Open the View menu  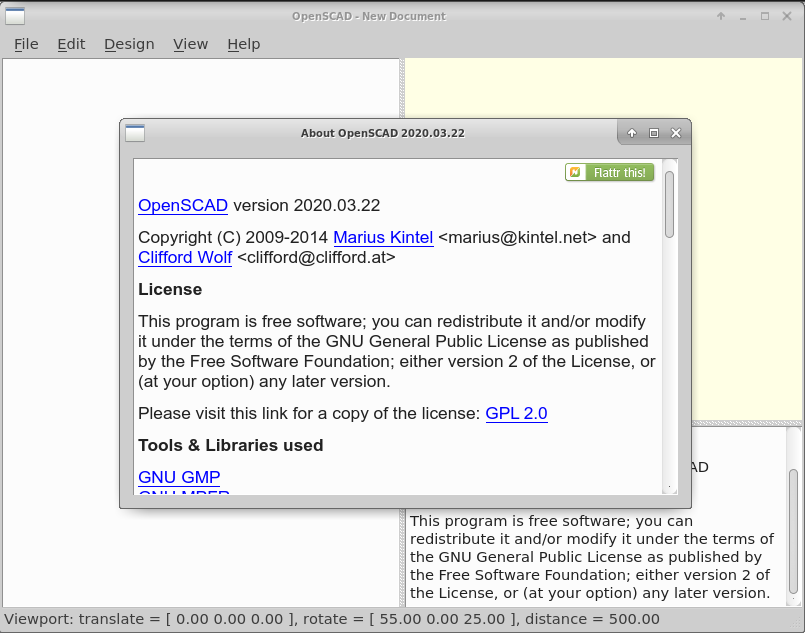click(190, 44)
